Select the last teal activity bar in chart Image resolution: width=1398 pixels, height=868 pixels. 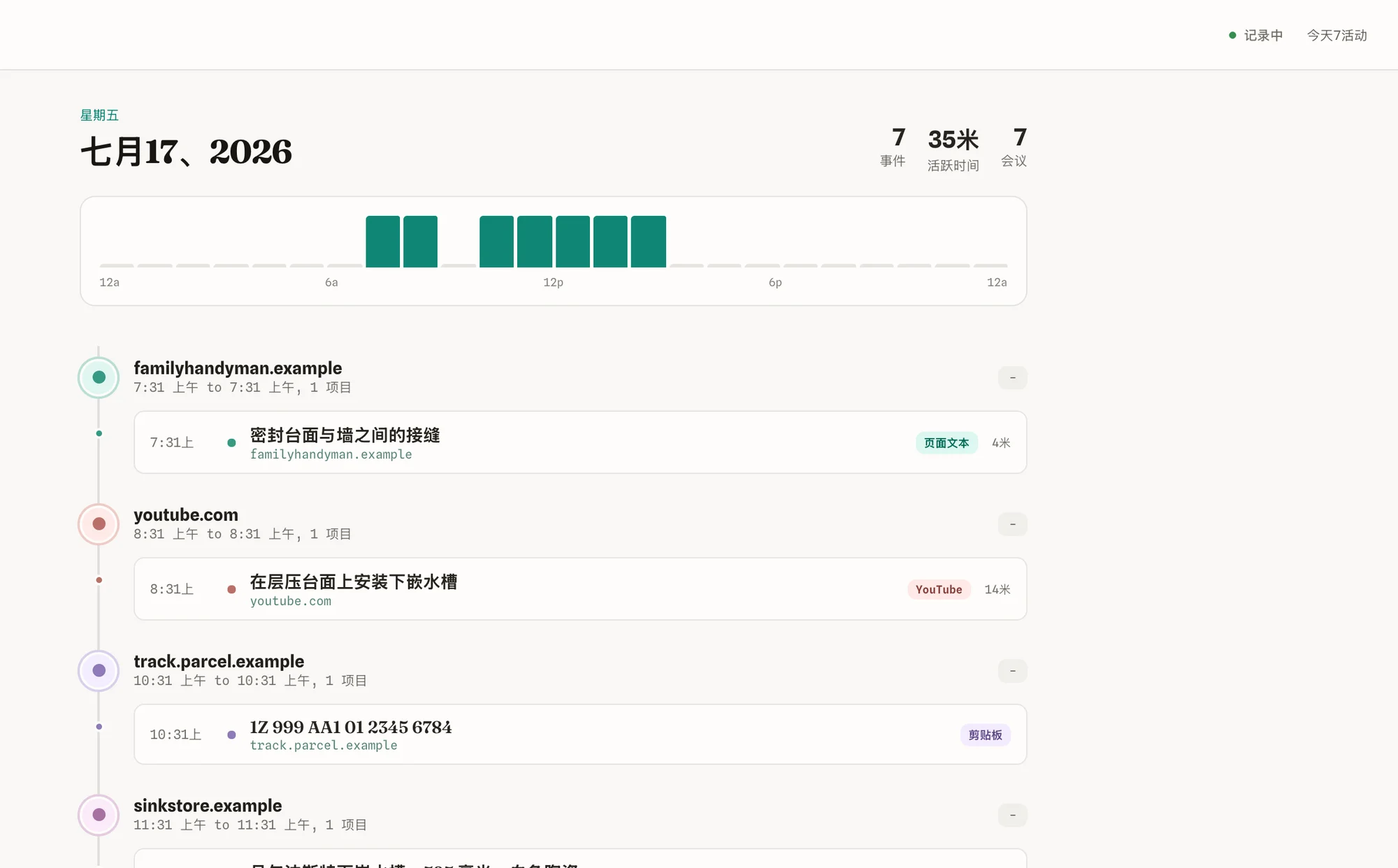point(648,242)
